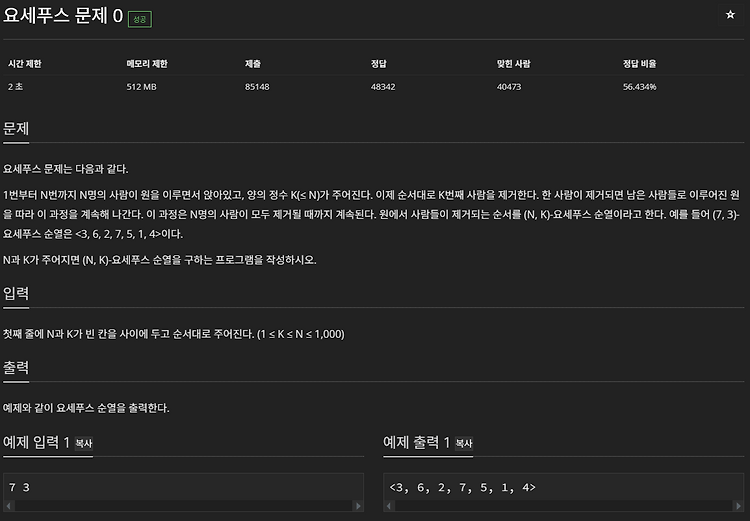The height and width of the screenshot is (521, 750).
Task: Click the correct answers count 48342
Action: (x=383, y=87)
